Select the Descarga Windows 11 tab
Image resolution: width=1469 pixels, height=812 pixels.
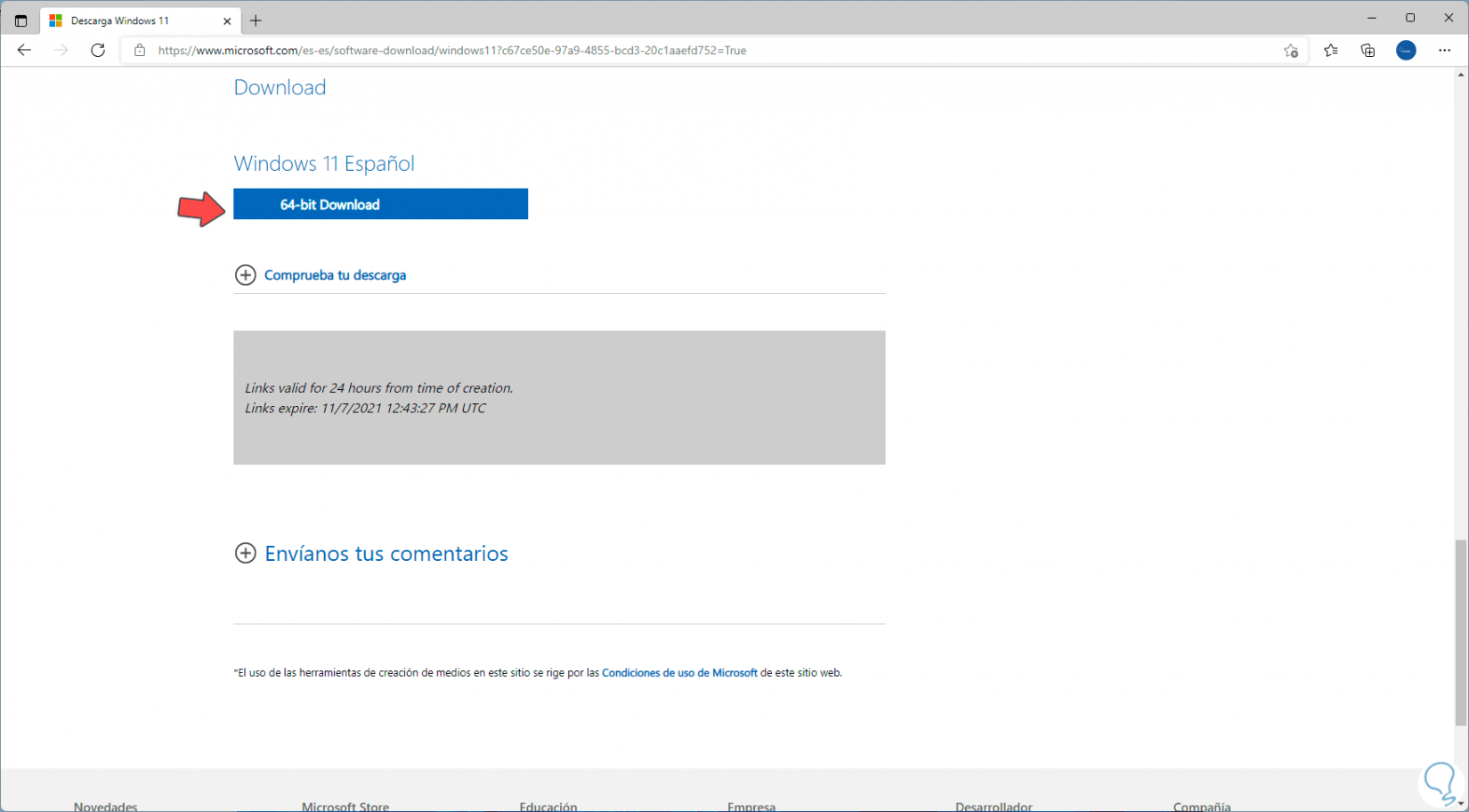click(141, 20)
